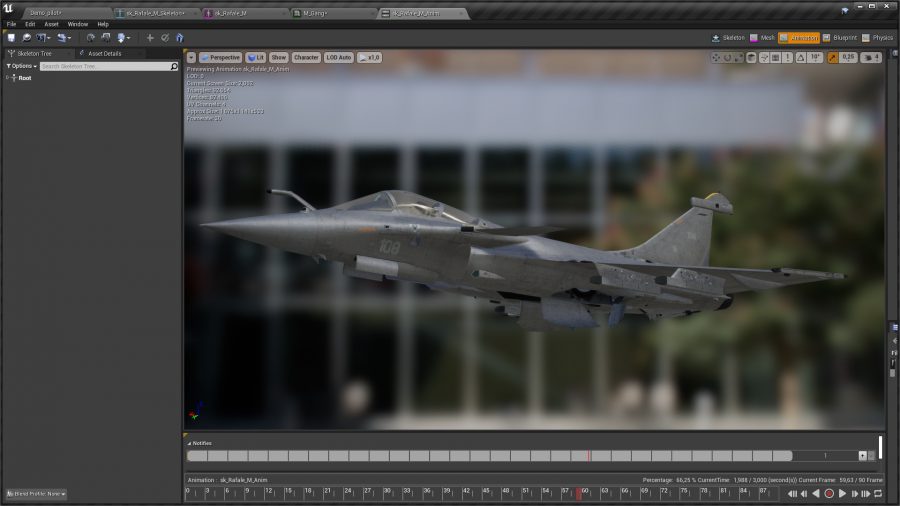The image size is (900, 506).
Task: Click the Animation mode button
Action: [798, 38]
